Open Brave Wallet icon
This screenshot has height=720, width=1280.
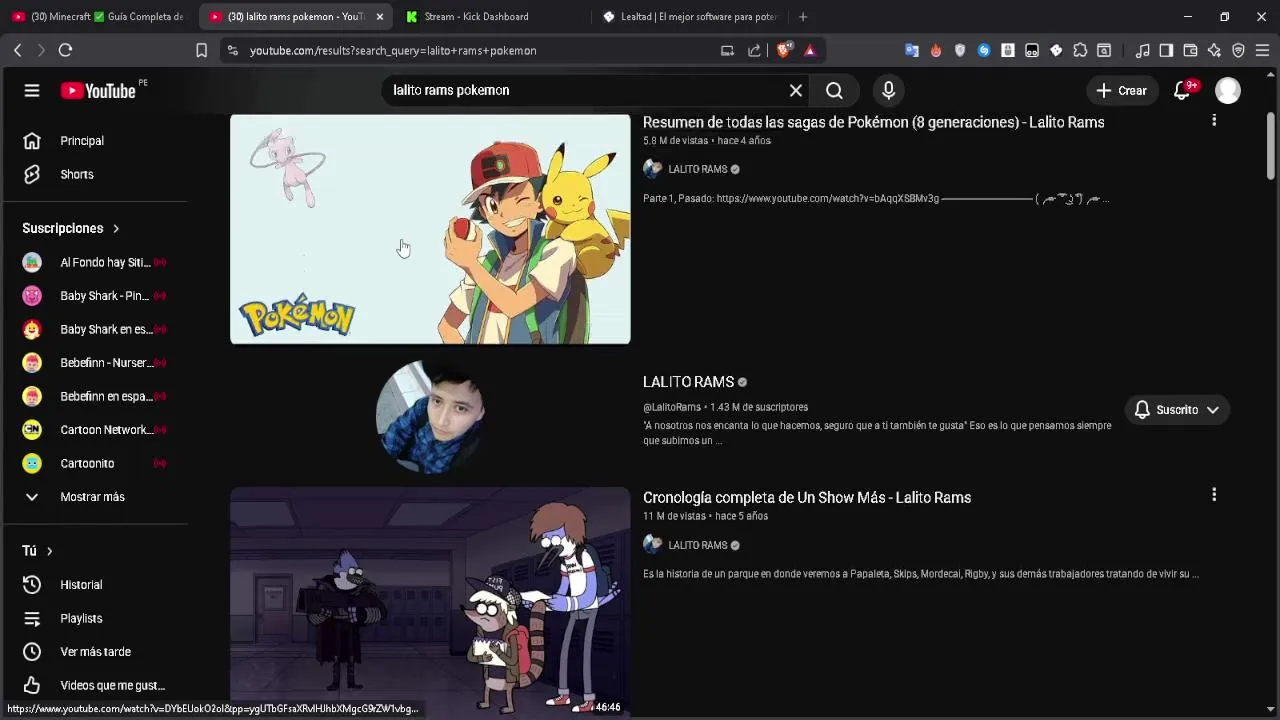[x=1190, y=50]
